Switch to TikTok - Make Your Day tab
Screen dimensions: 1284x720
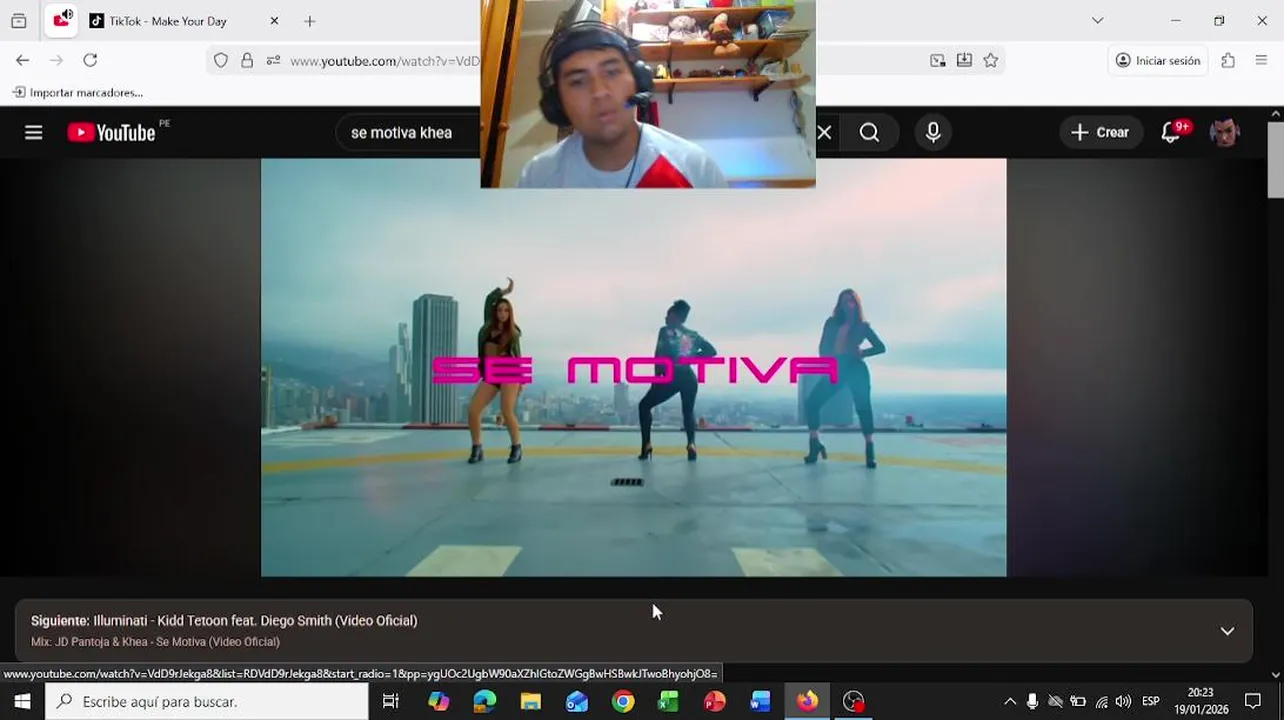[x=168, y=21]
